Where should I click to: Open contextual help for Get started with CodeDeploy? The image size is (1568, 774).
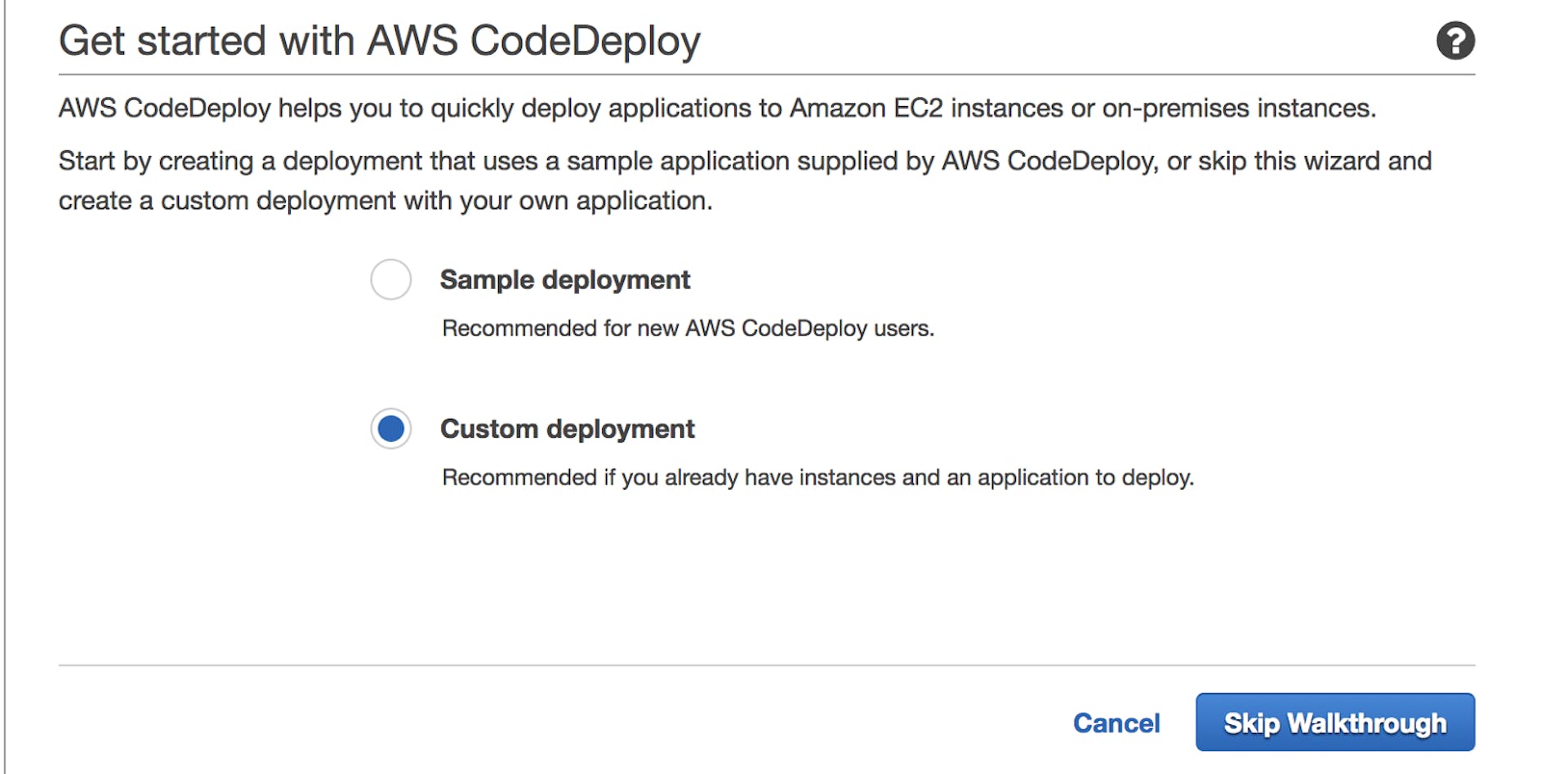click(x=1456, y=39)
